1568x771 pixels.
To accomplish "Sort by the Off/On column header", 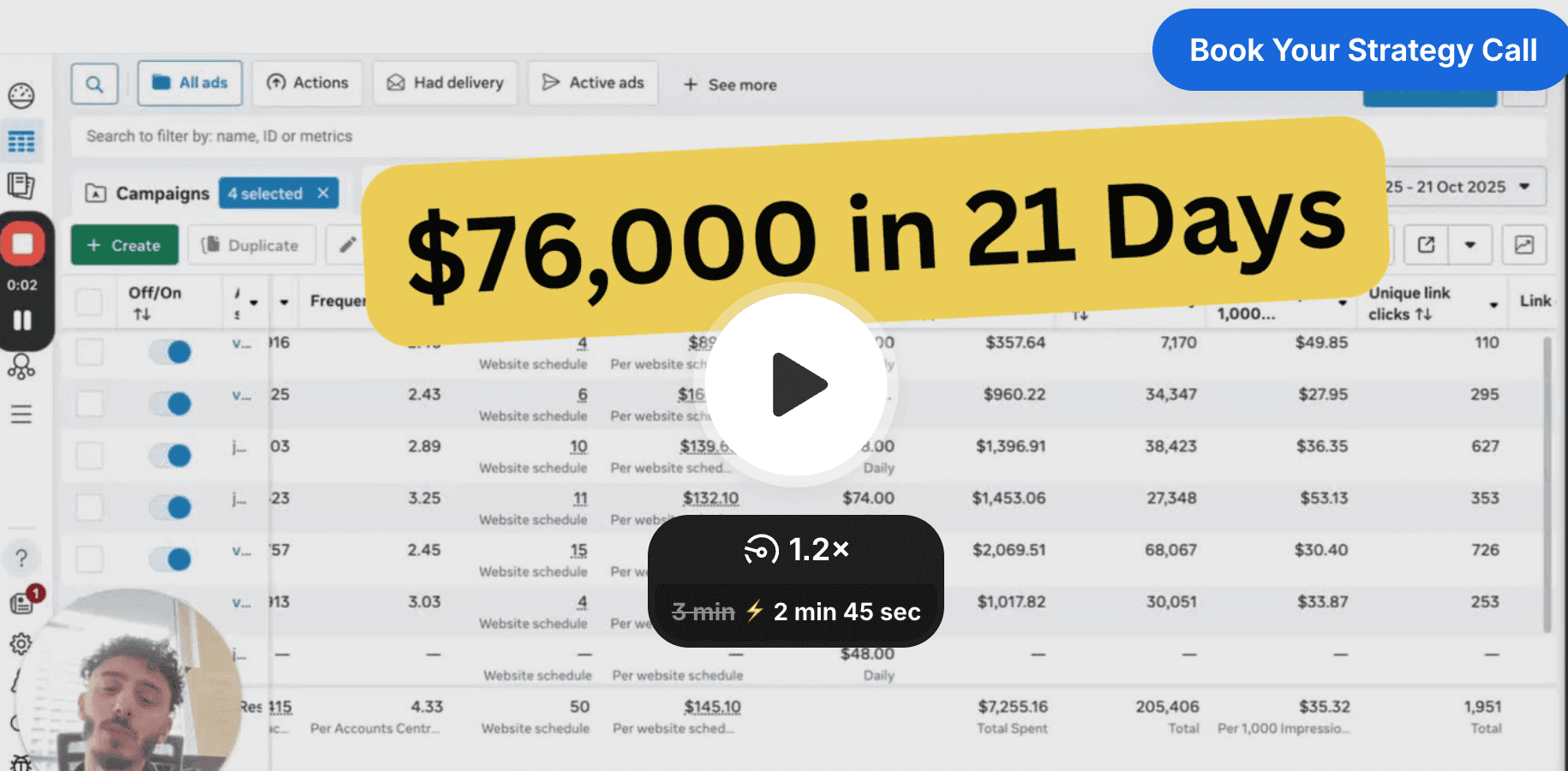I will [155, 302].
